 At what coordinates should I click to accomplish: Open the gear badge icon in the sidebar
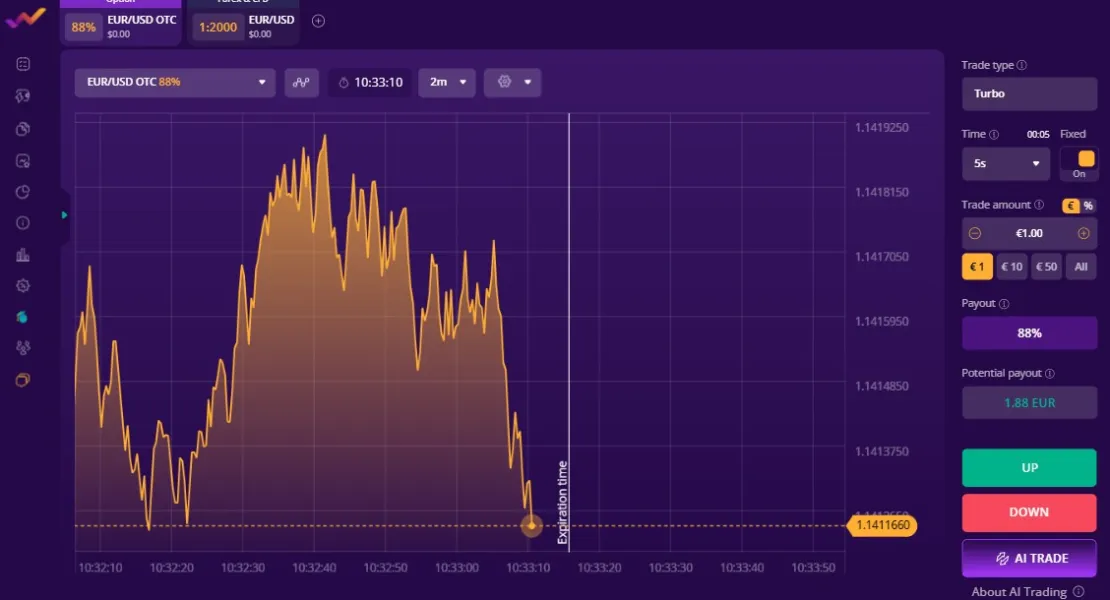[x=23, y=286]
